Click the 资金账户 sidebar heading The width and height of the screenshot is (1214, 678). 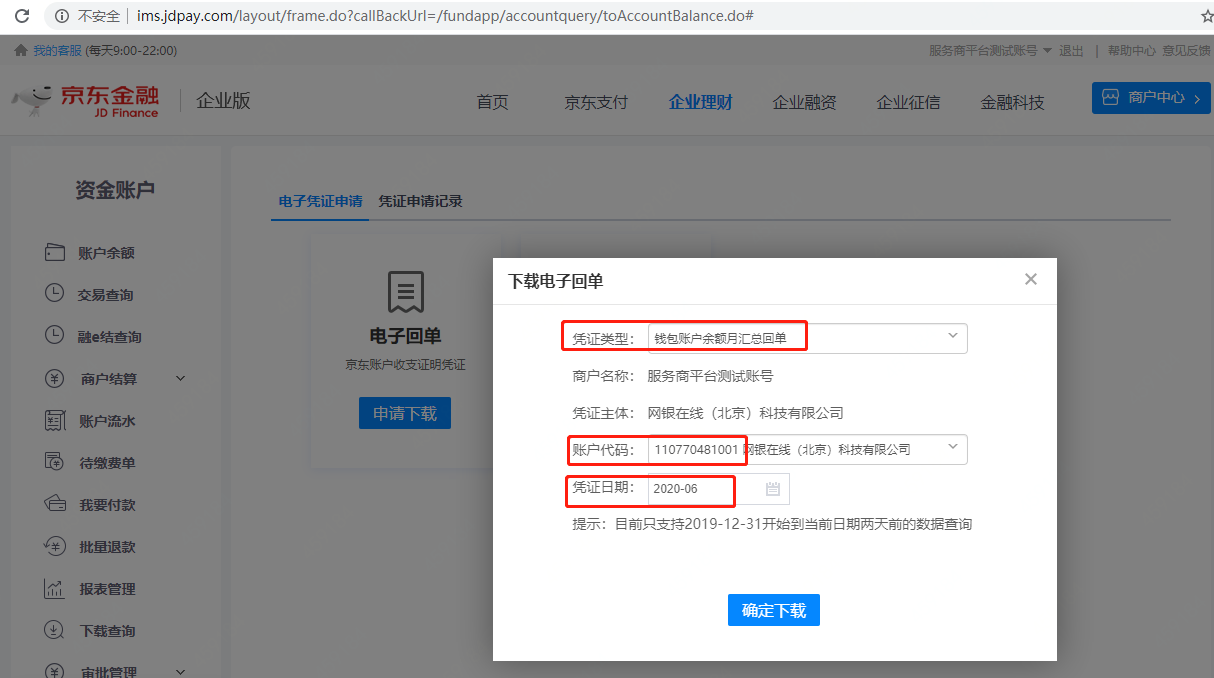tap(115, 190)
